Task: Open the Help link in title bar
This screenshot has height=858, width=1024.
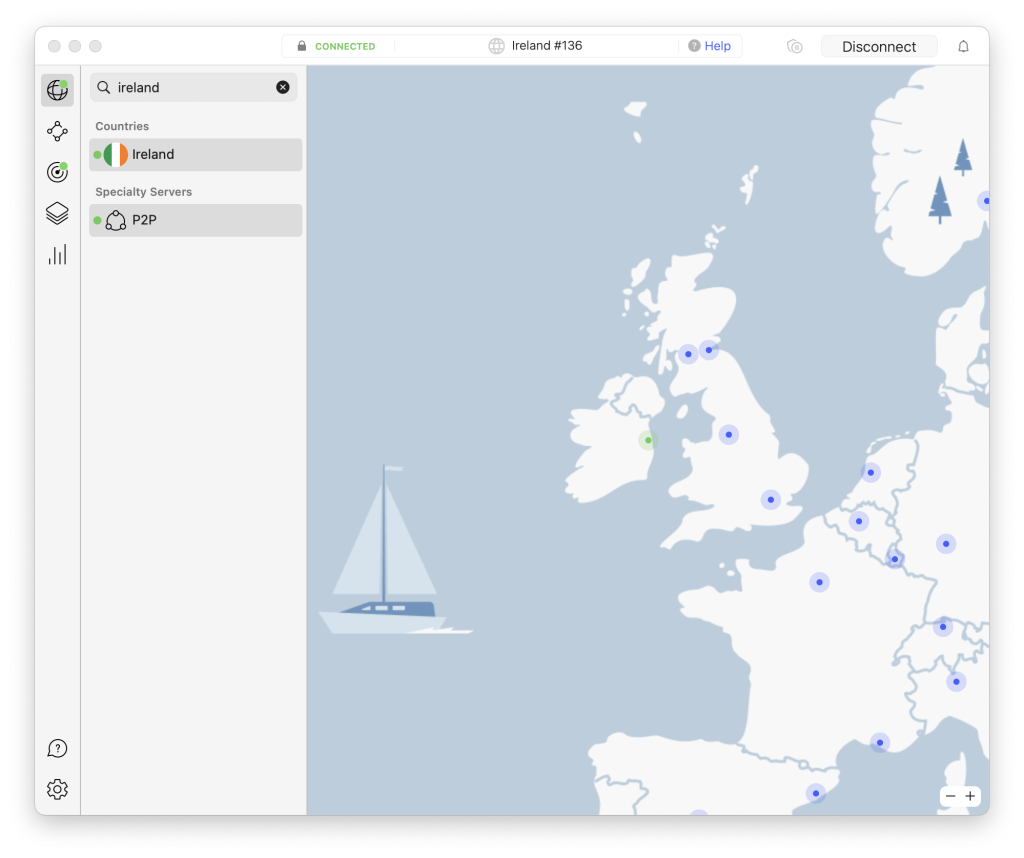Action: coord(717,46)
